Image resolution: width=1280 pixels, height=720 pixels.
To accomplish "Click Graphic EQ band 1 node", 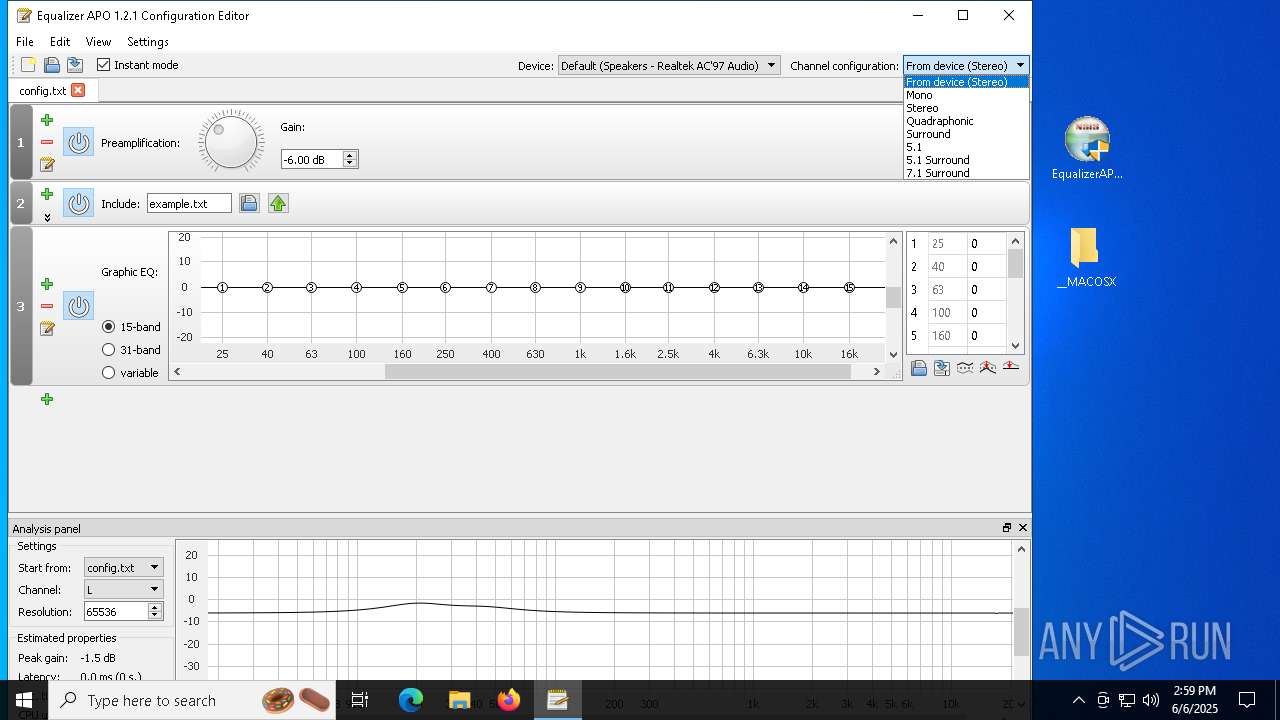I will [x=222, y=288].
